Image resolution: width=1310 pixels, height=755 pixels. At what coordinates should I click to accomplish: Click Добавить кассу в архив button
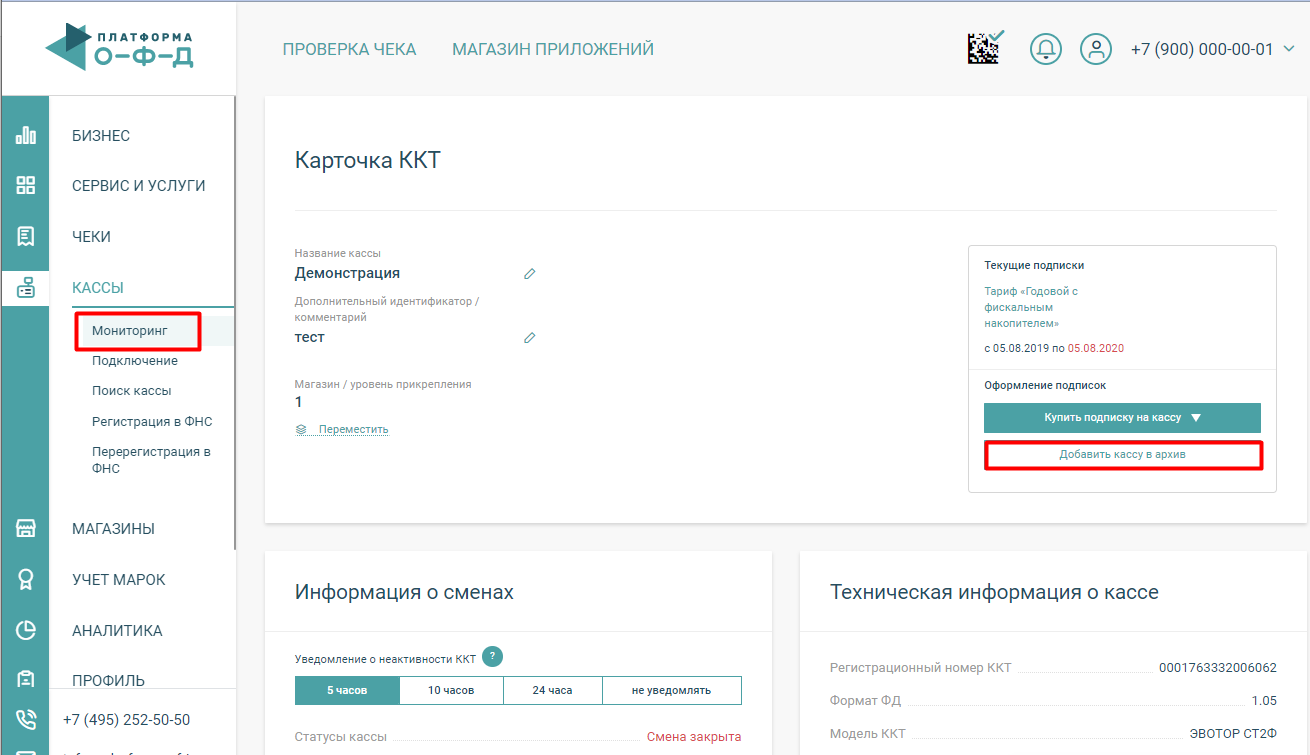[1122, 455]
